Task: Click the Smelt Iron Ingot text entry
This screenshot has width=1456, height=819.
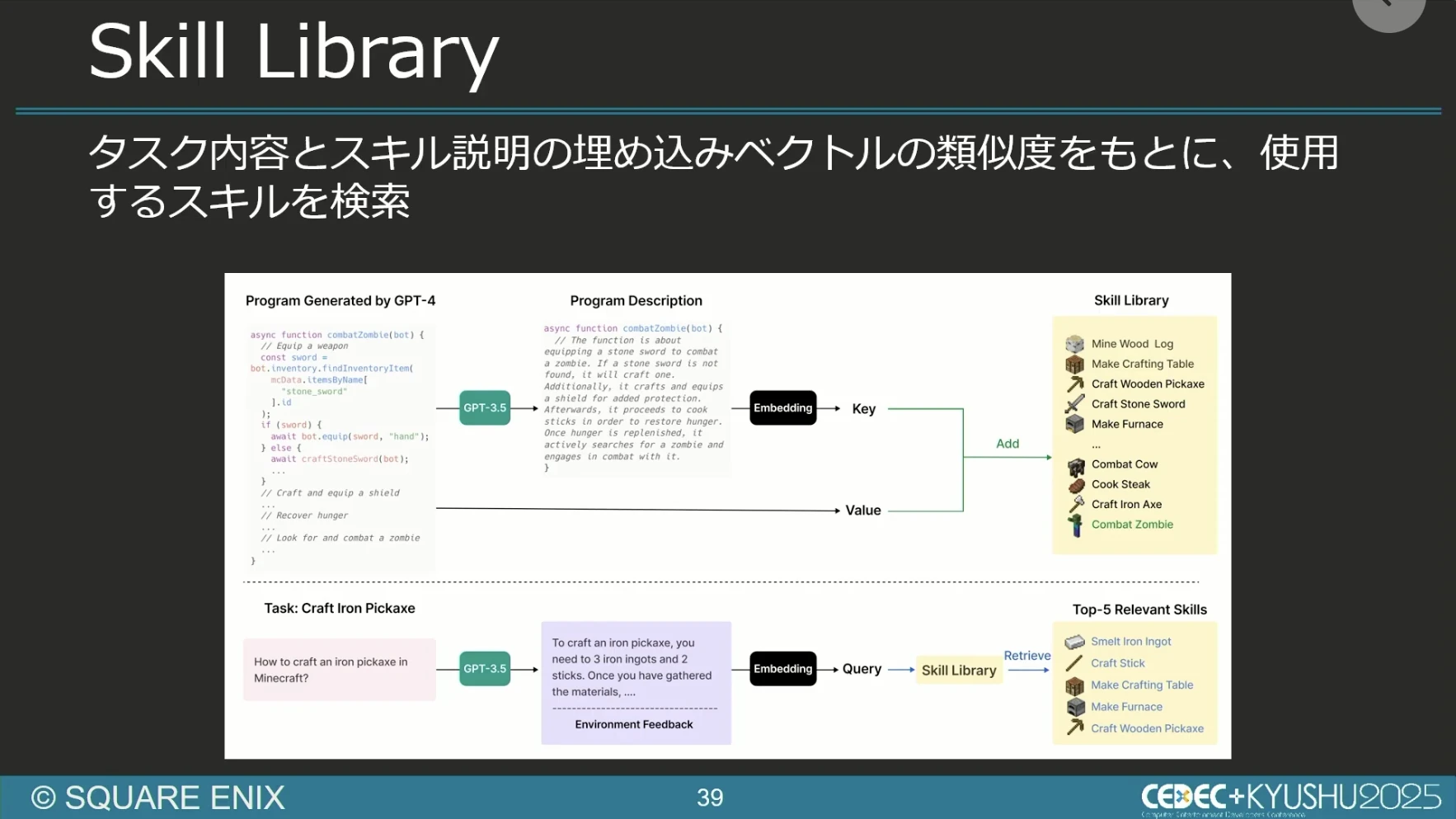Action: point(1130,642)
